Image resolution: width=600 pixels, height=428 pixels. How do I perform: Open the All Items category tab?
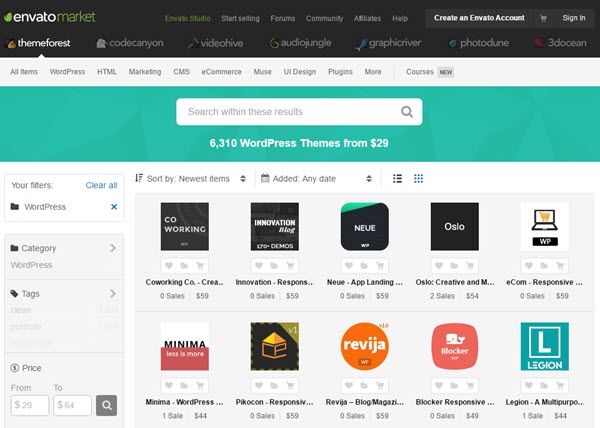(x=24, y=72)
